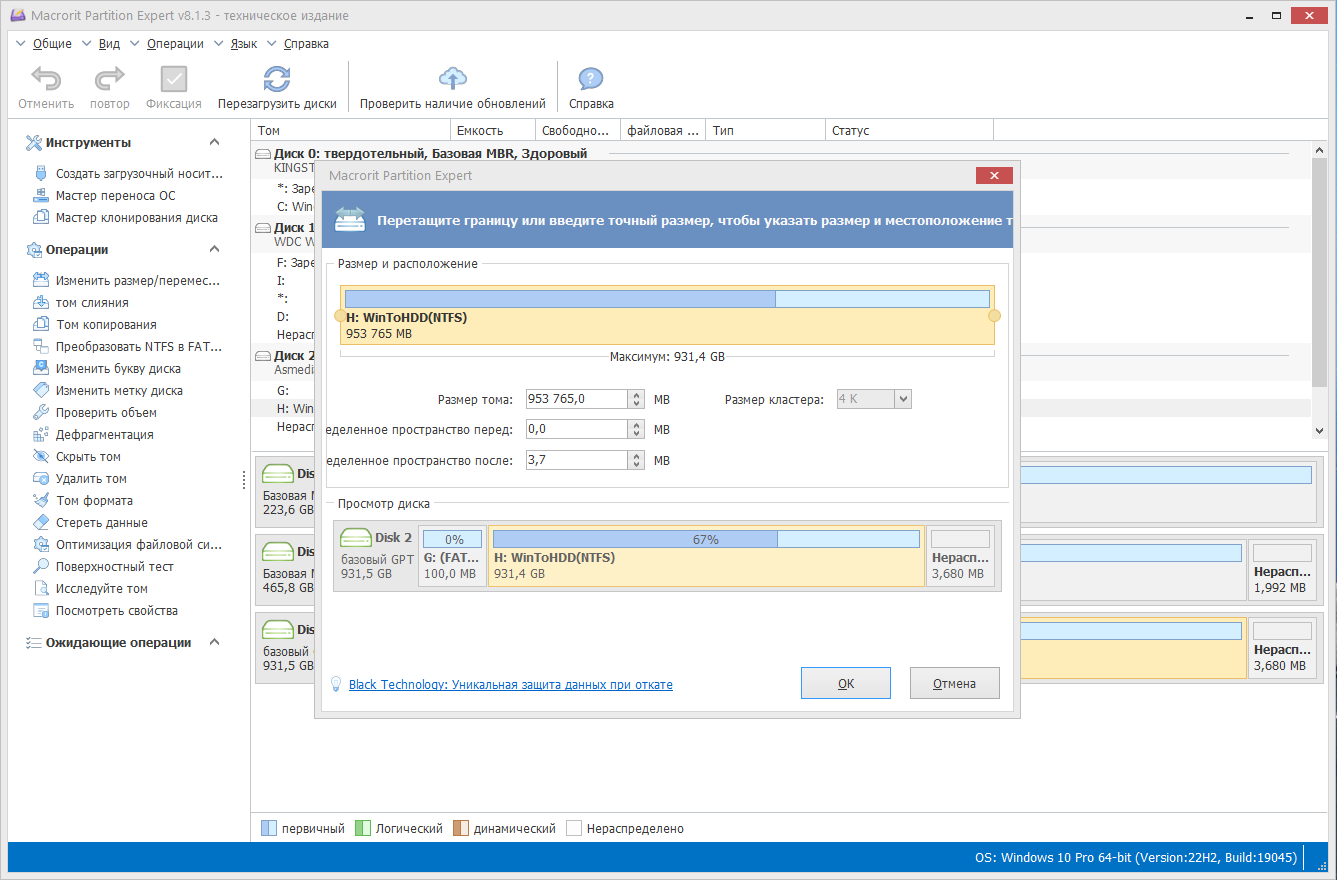1337x880 pixels.
Task: Click unallocated 1,992 MB block in main window
Action: pyautogui.click(x=1282, y=569)
